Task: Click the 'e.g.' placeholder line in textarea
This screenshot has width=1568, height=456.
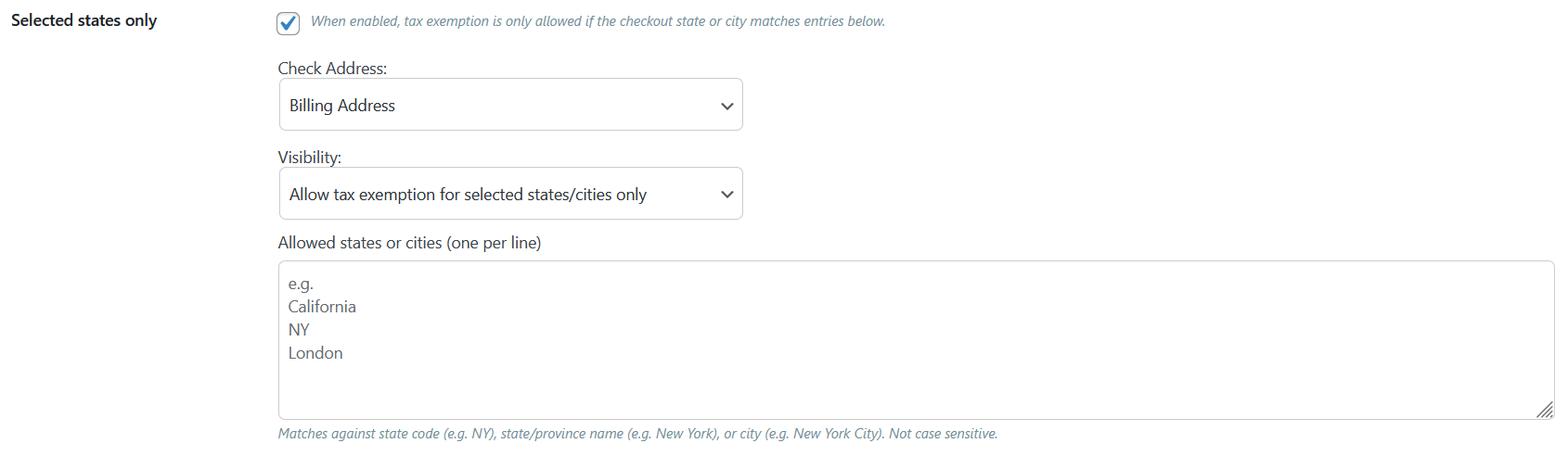Action: [x=301, y=284]
